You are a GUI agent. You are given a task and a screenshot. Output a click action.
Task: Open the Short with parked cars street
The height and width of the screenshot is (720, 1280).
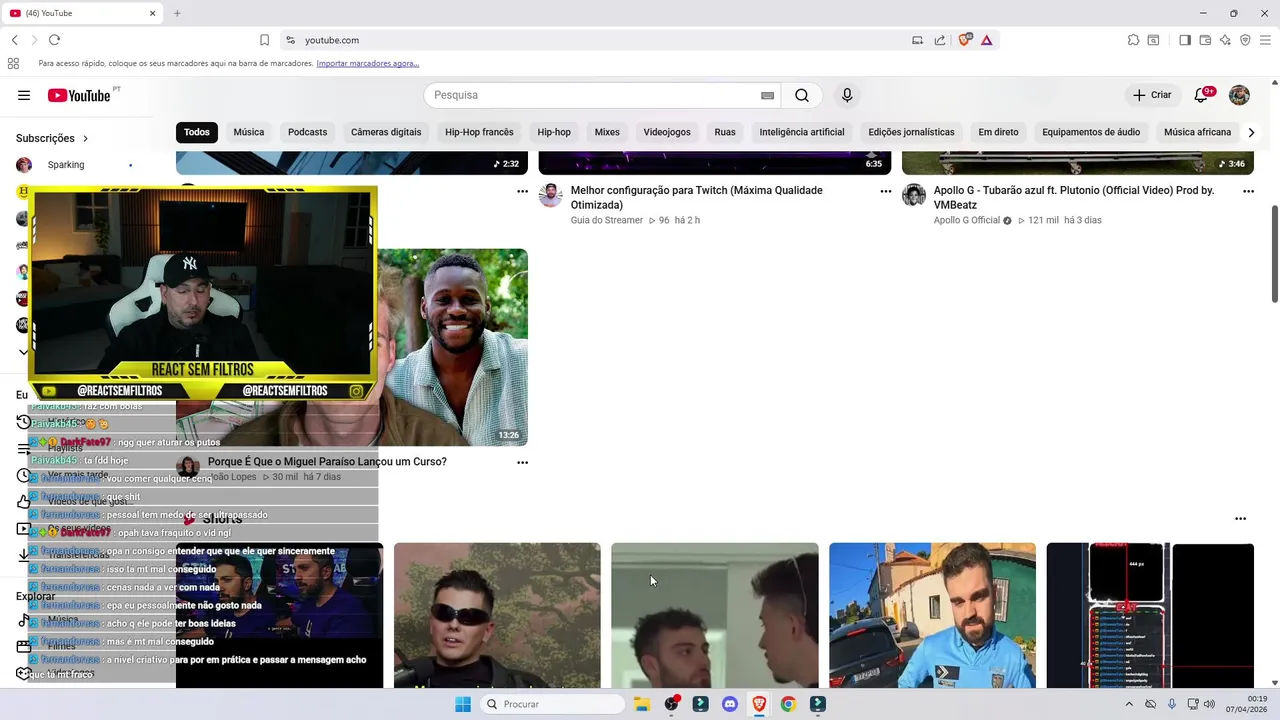tap(932, 615)
